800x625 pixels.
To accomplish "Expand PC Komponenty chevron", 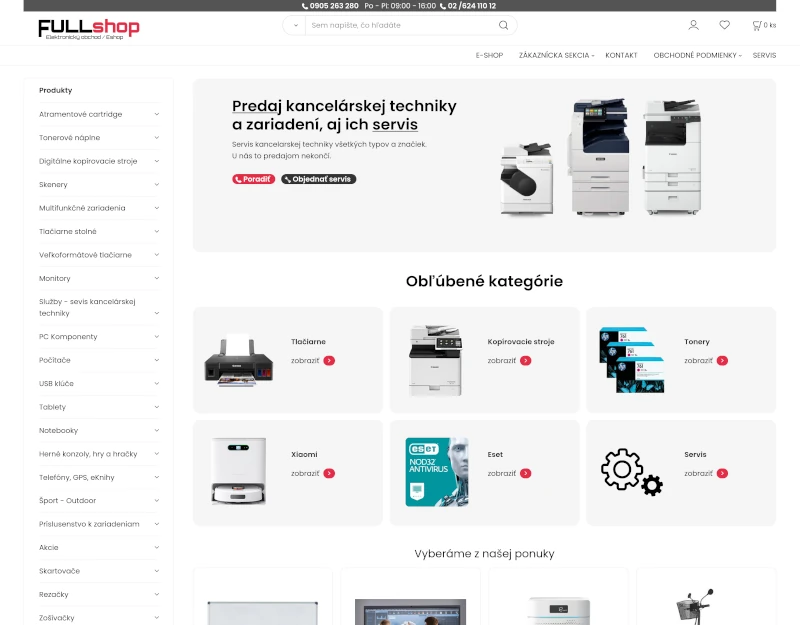I will pos(157,337).
